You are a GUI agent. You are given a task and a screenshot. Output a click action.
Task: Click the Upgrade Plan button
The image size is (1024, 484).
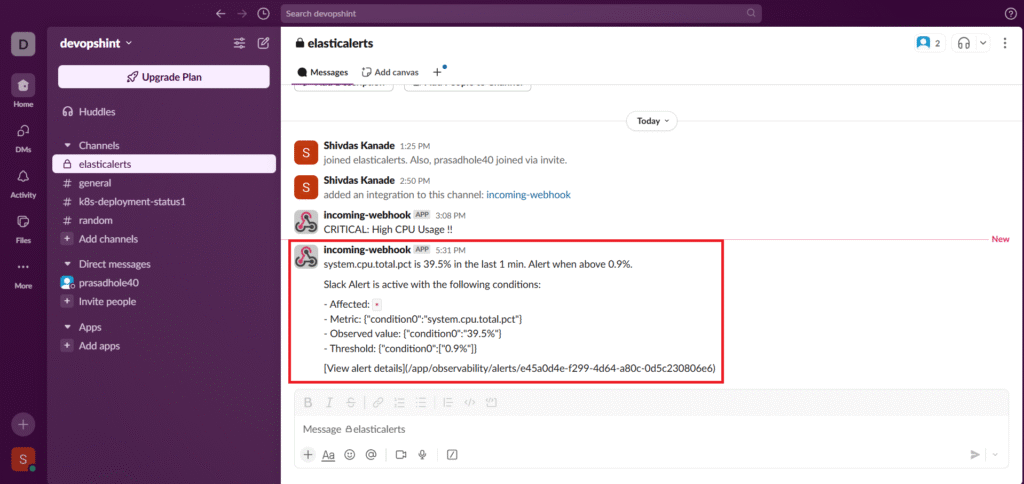(x=164, y=76)
